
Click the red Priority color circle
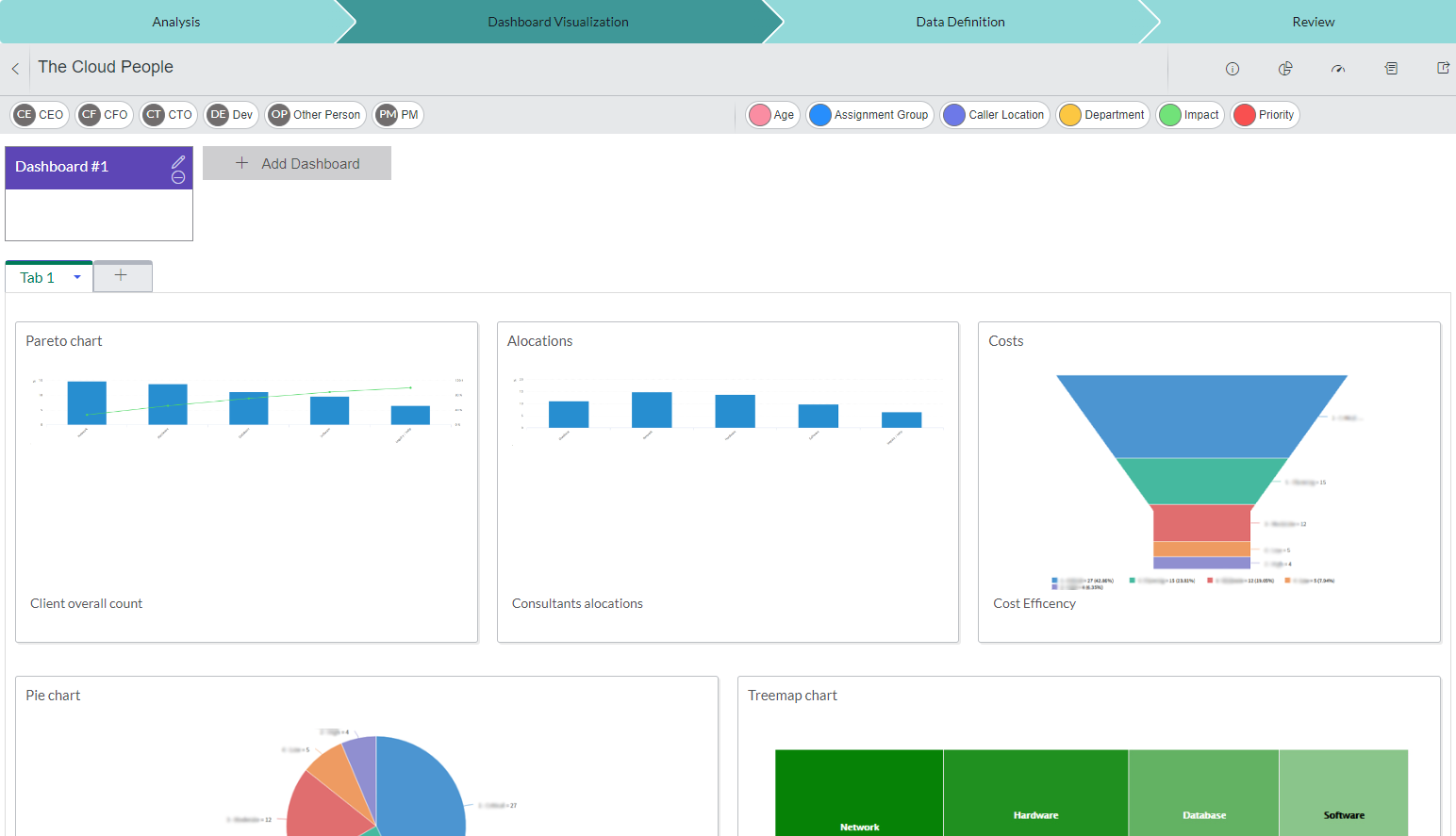click(x=1245, y=115)
